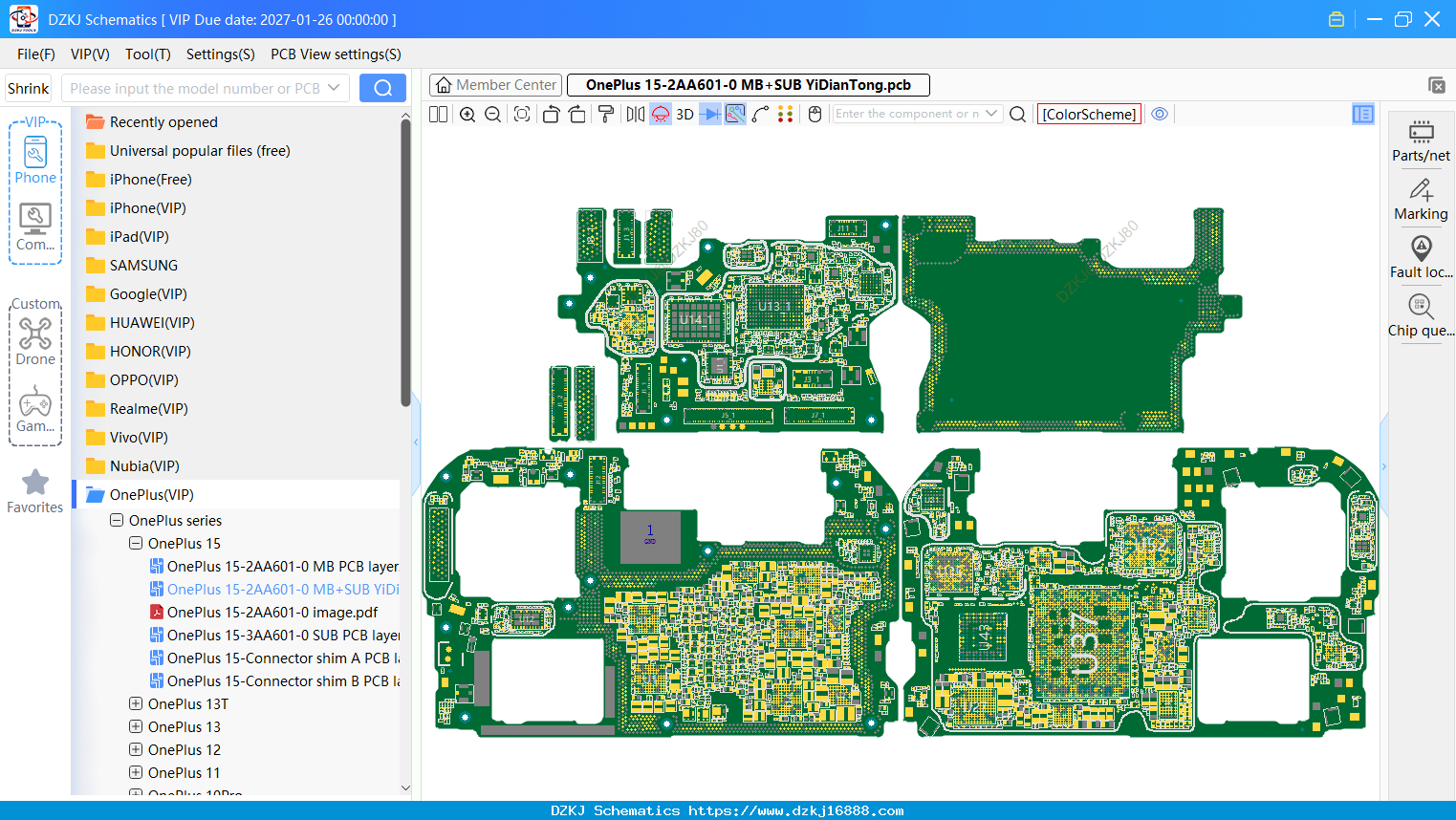Open OnePlus 15-2AA601-0 MB PCB layer file
Screen dimensions: 1456x820
[x=274, y=567]
